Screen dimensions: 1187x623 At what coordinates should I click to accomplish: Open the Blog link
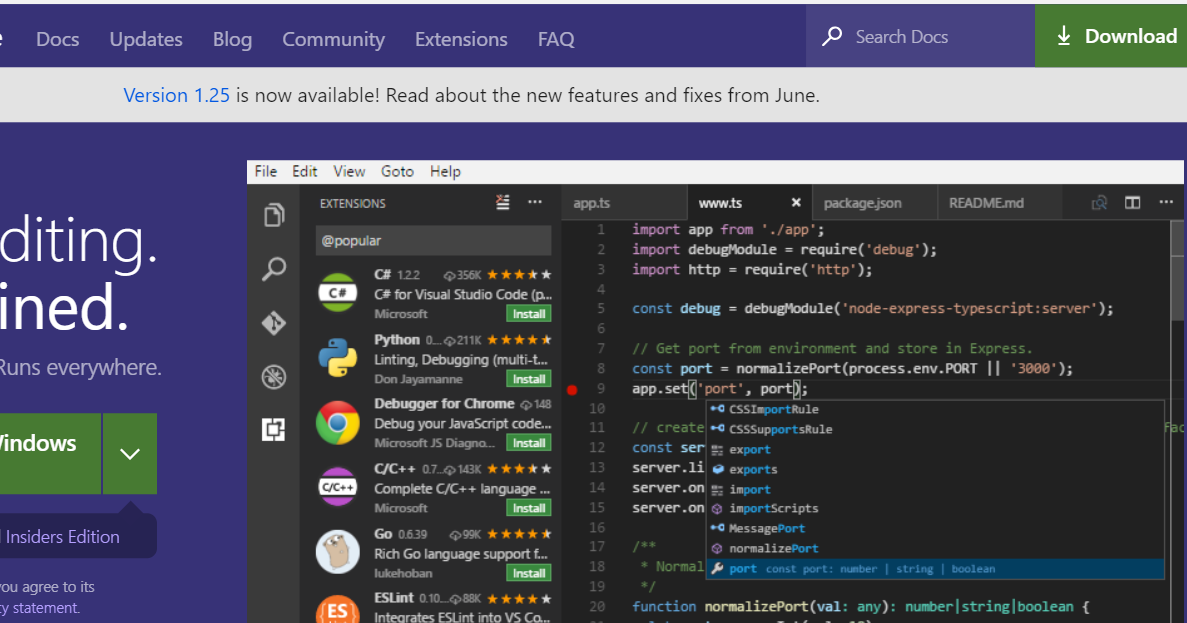tap(232, 39)
